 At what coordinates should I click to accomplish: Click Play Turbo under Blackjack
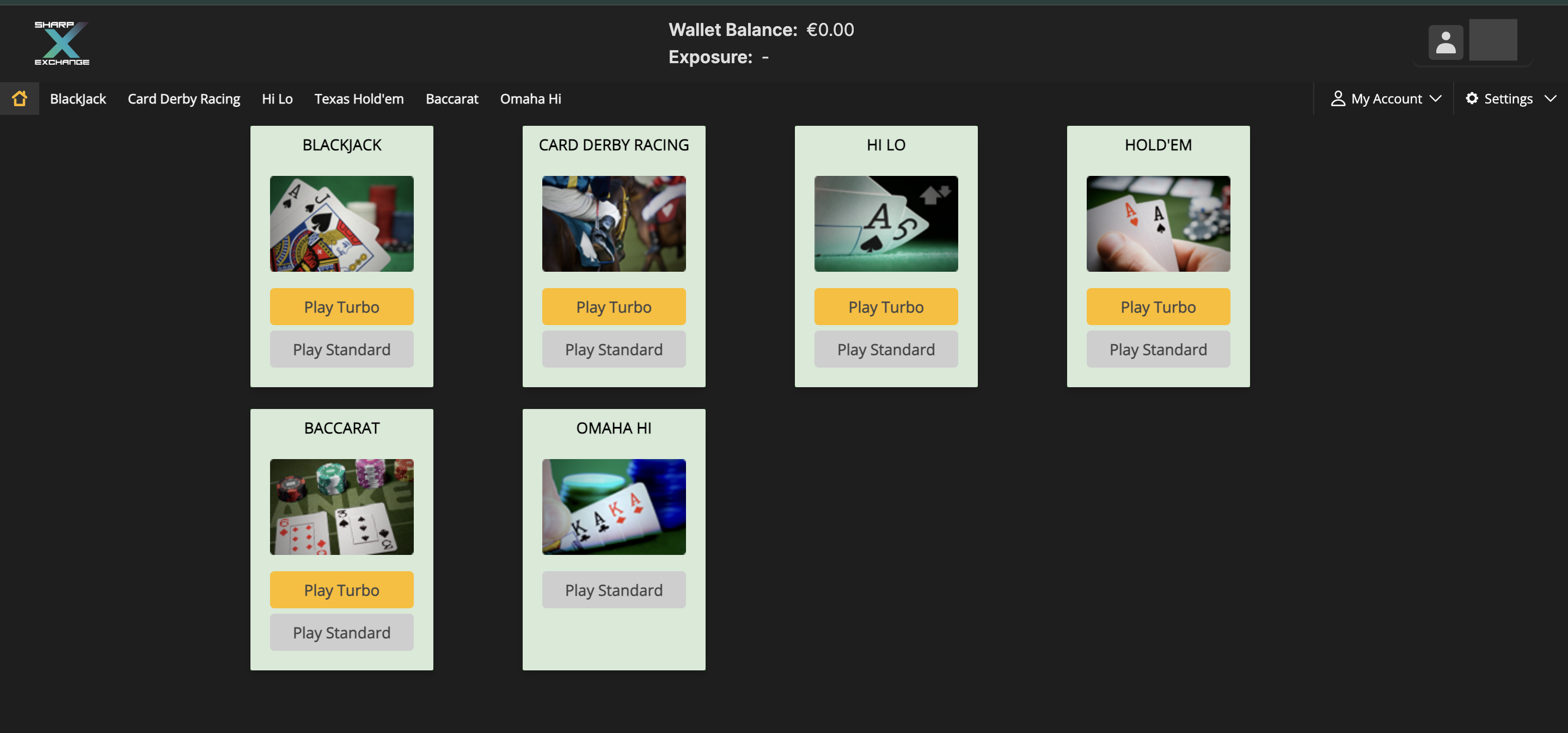[x=341, y=307]
